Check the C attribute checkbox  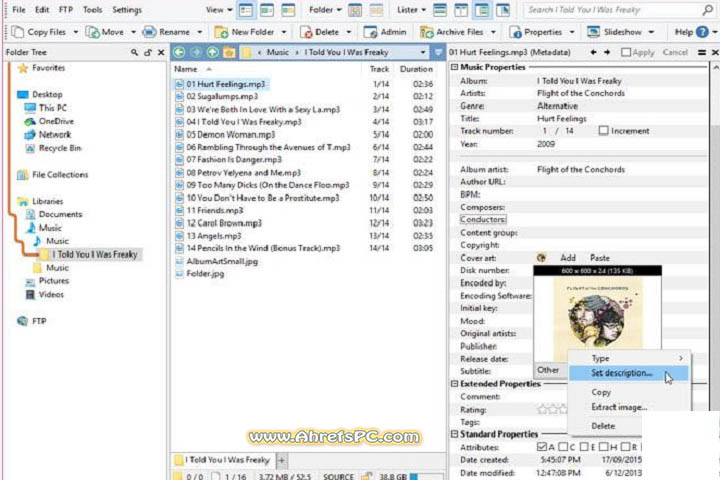click(x=563, y=447)
